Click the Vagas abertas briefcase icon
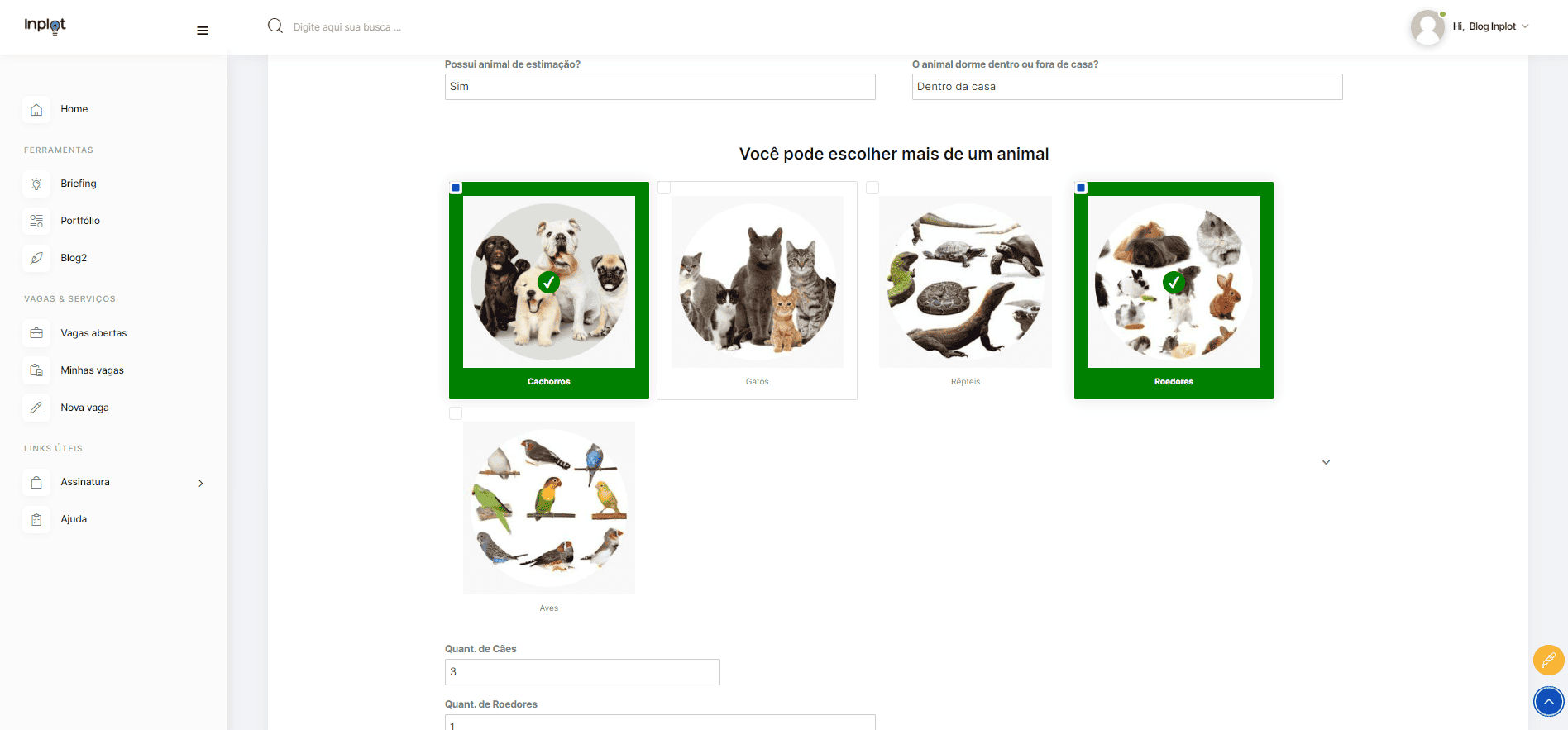Image resolution: width=1568 pixels, height=730 pixels. coord(36,333)
